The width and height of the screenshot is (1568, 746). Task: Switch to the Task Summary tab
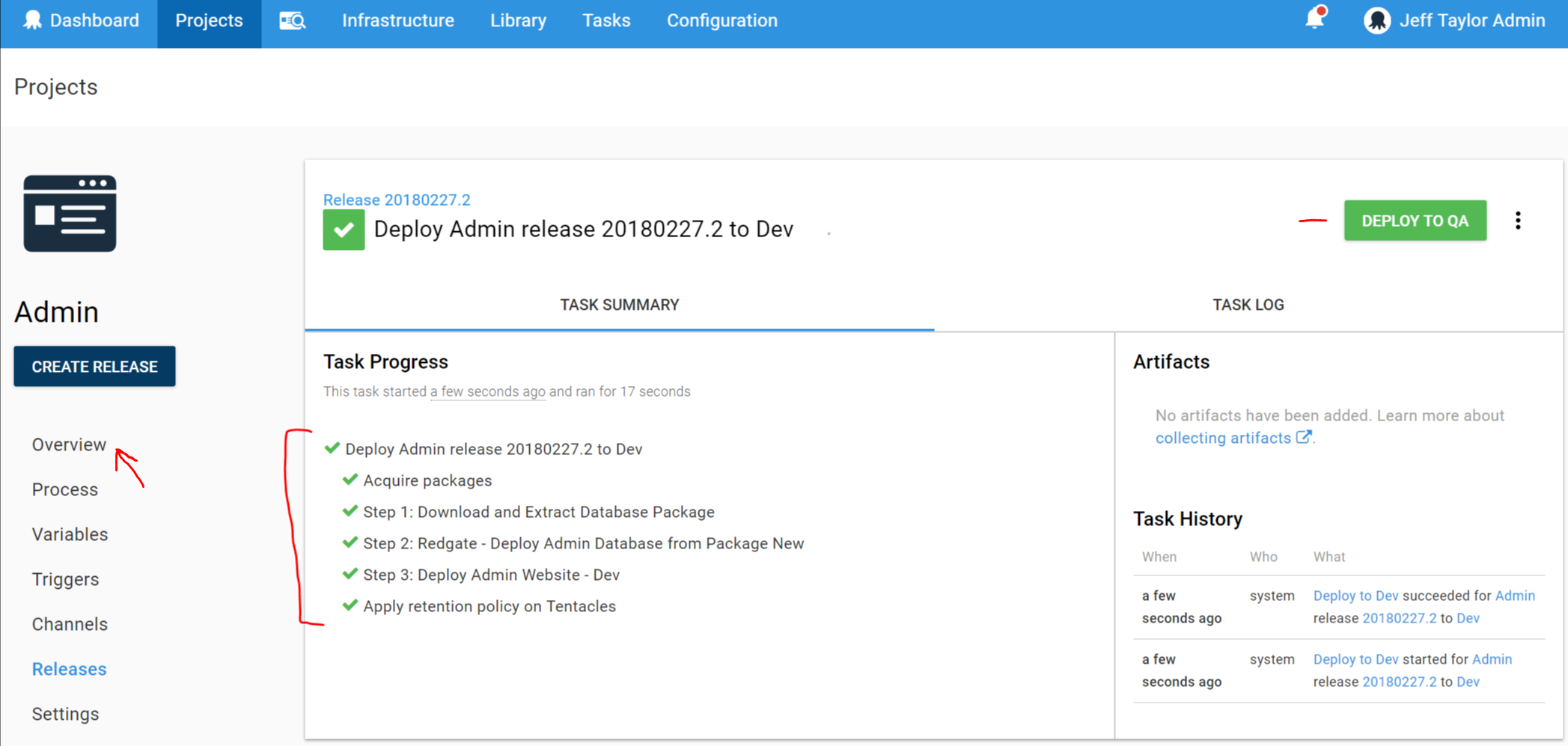point(620,305)
